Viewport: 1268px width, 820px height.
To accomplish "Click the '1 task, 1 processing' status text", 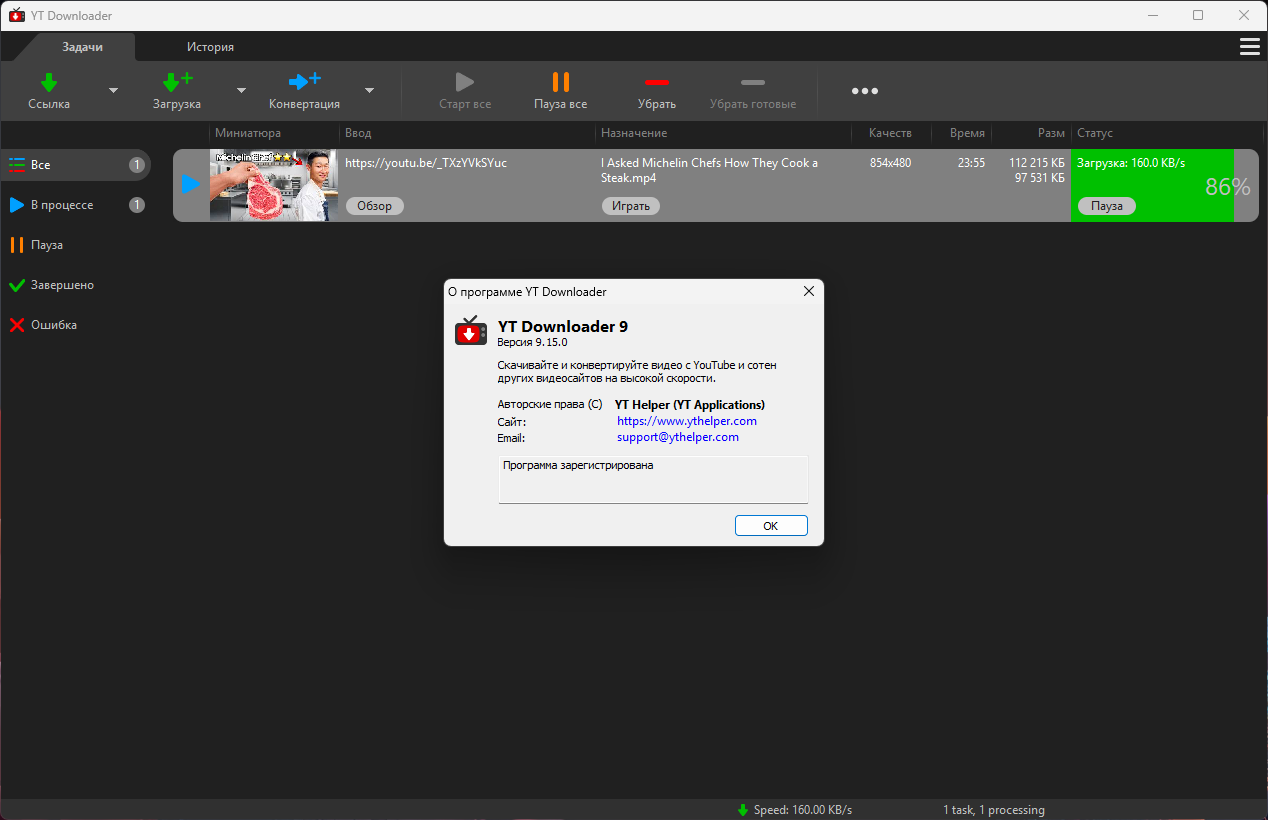I will pos(994,810).
